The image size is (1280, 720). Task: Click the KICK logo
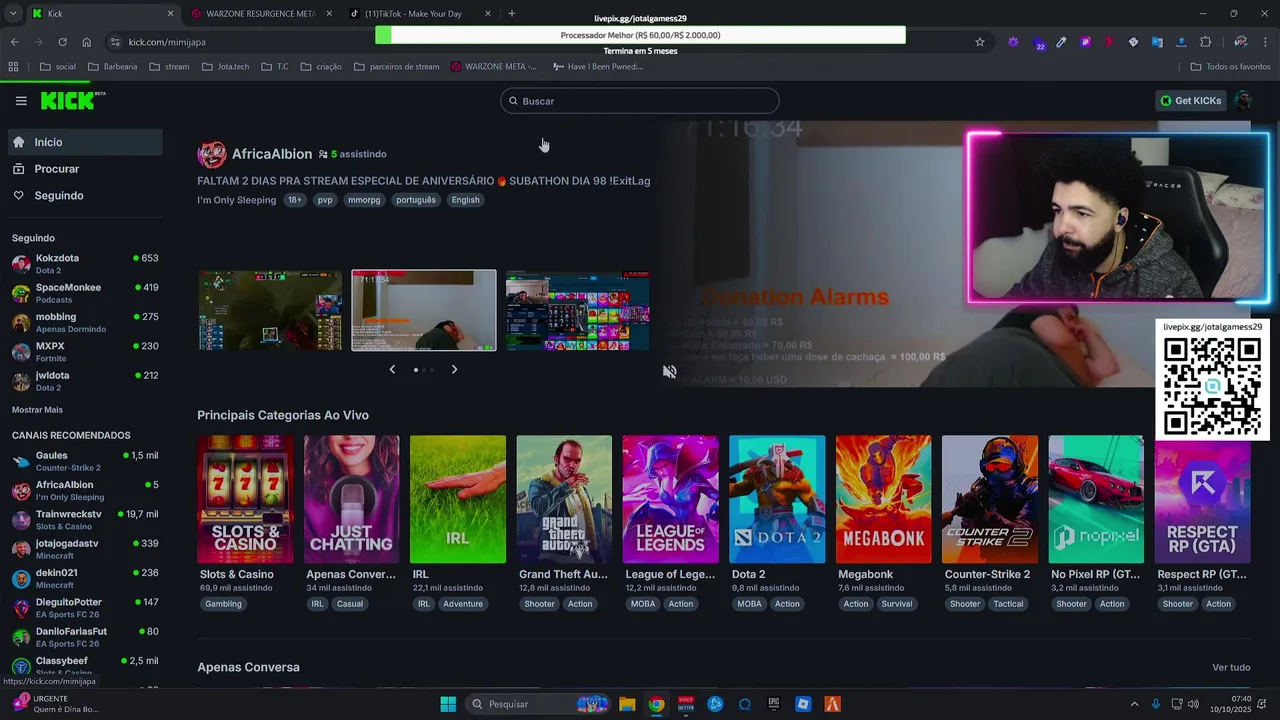tap(72, 100)
